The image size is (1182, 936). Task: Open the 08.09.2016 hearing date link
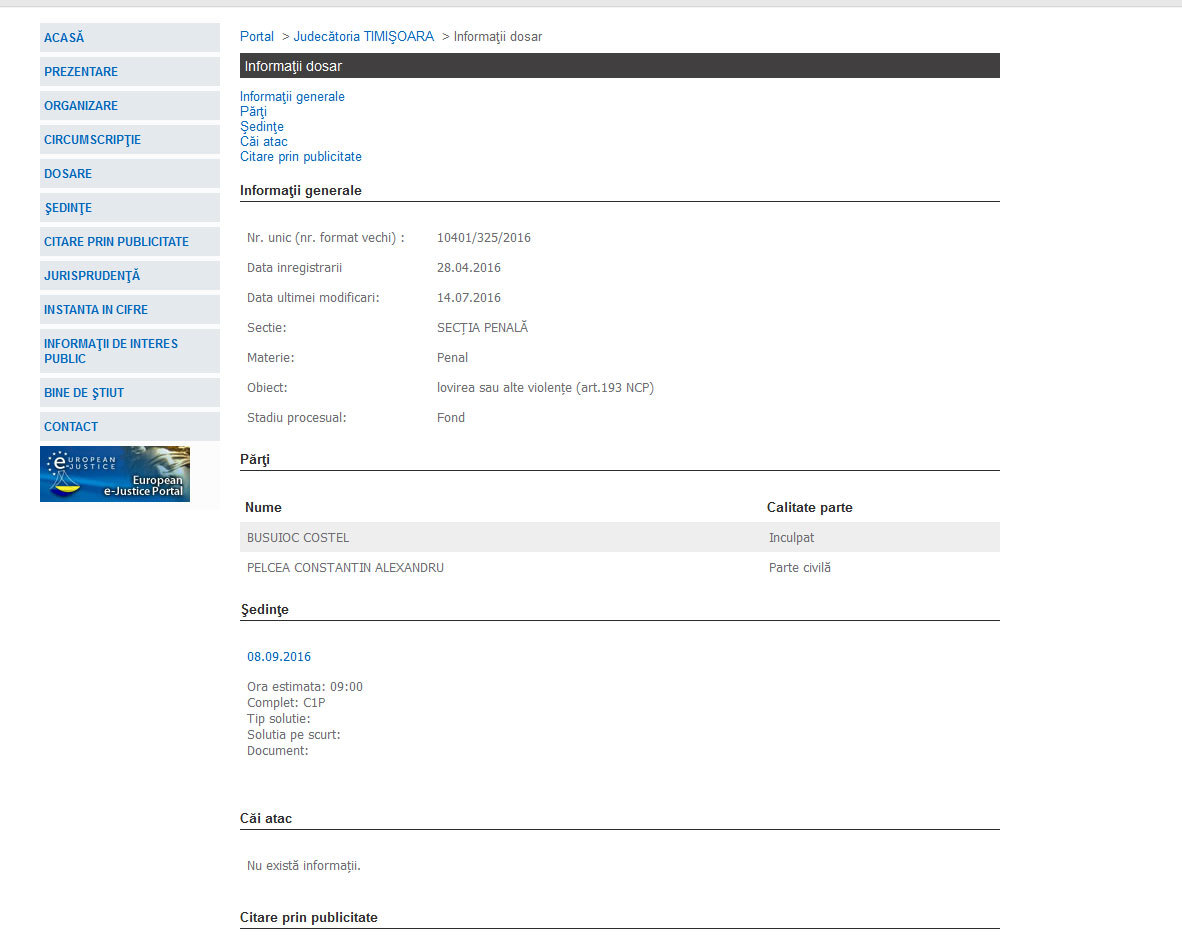tap(279, 657)
